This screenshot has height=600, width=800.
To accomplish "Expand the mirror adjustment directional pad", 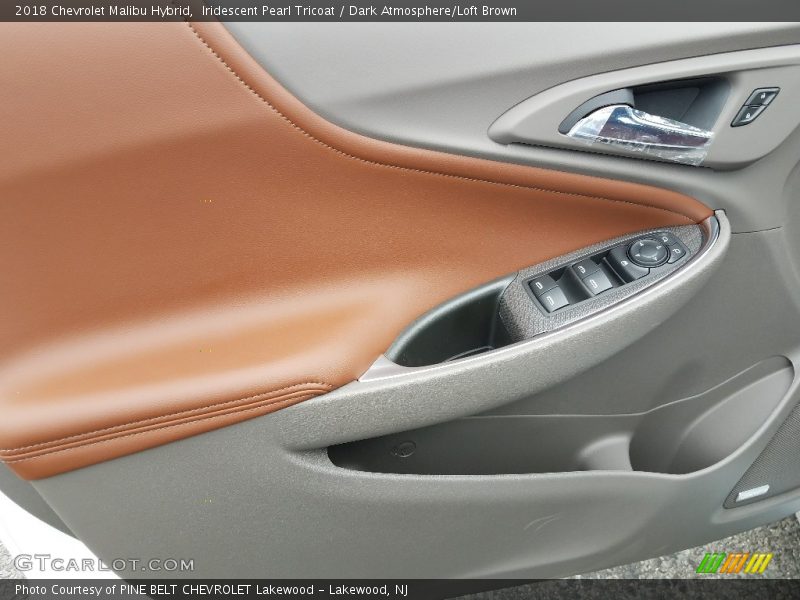I will pos(646,255).
